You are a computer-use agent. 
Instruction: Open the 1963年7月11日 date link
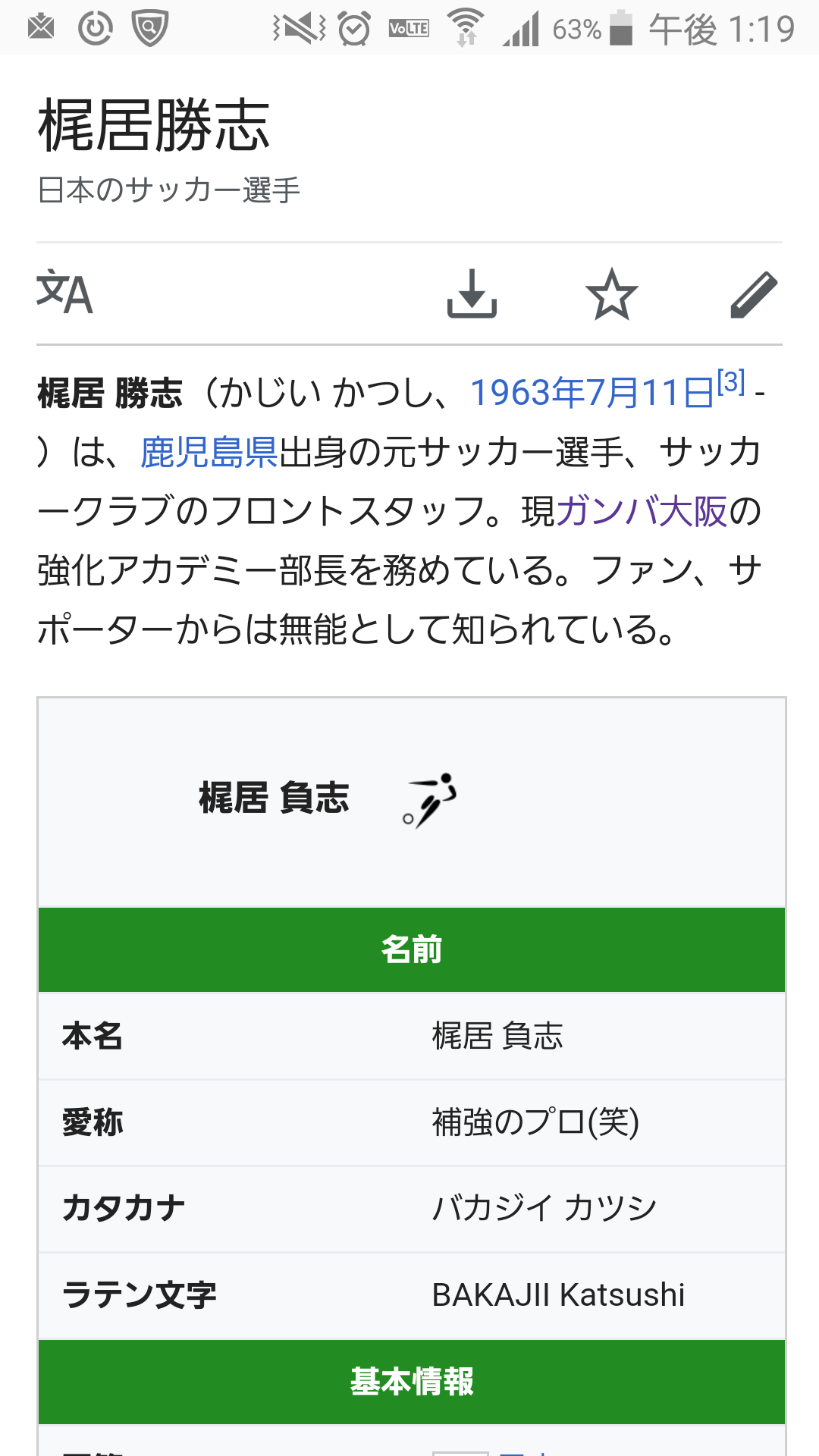591,393
